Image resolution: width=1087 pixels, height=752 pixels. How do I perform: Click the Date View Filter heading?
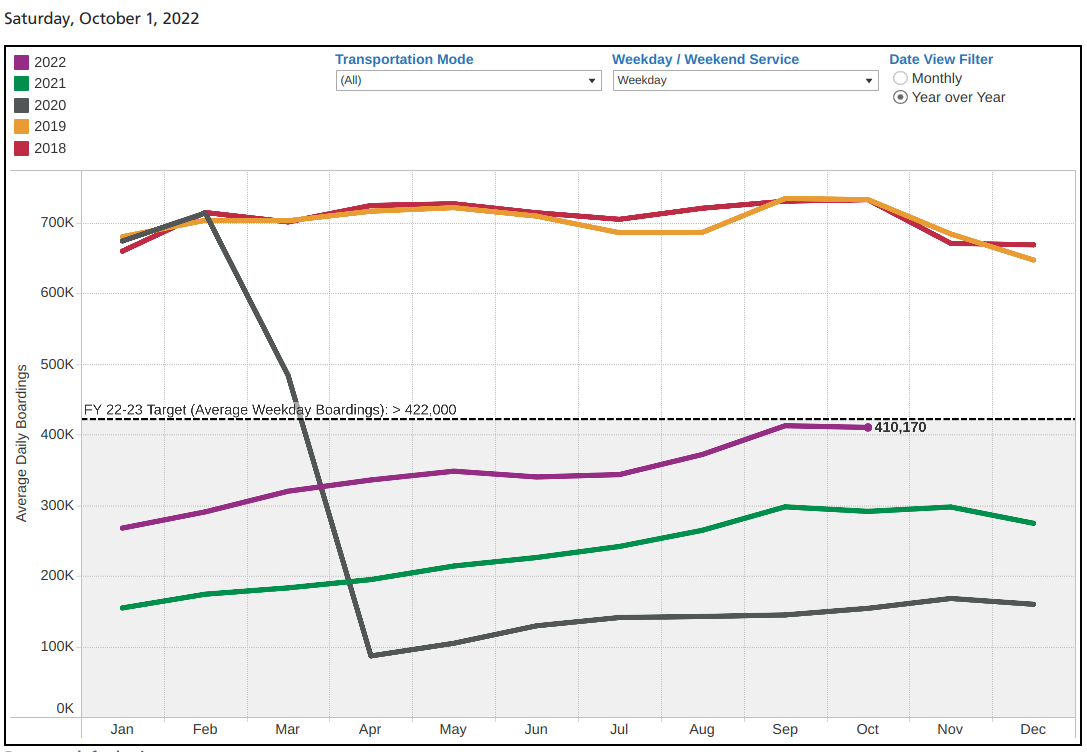(941, 59)
